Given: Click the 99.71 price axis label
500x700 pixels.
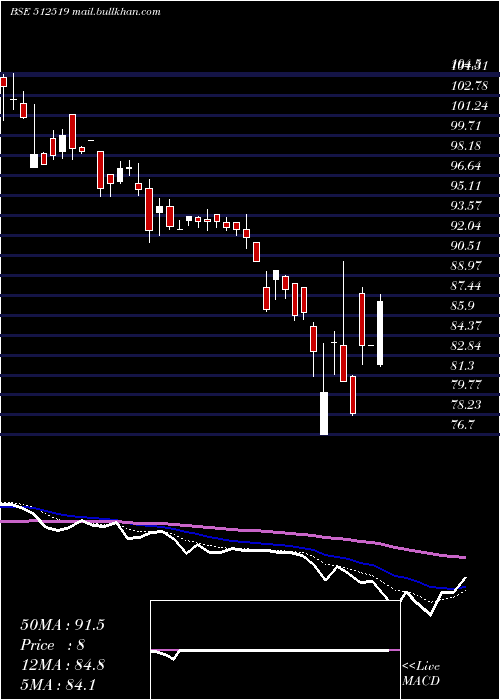Looking at the screenshot, I should point(467,125).
